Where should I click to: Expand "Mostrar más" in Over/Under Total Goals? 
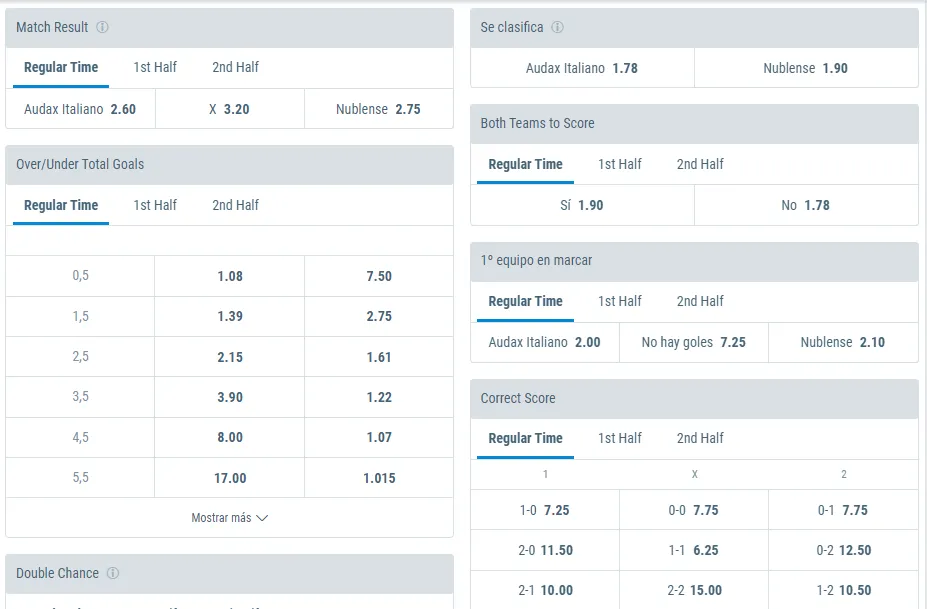[x=229, y=517]
